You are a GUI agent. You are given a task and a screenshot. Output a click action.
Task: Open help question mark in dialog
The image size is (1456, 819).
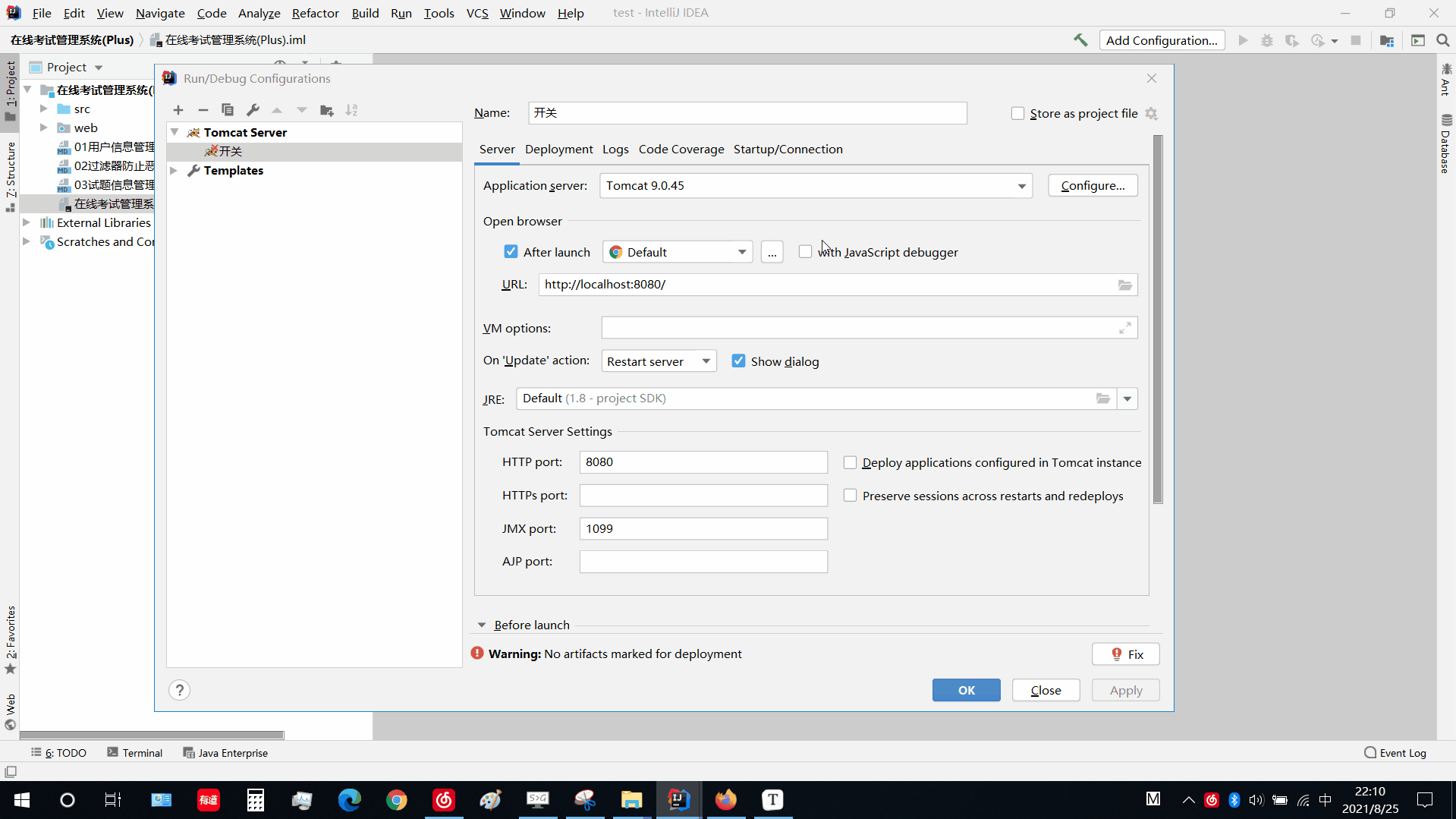tap(180, 690)
